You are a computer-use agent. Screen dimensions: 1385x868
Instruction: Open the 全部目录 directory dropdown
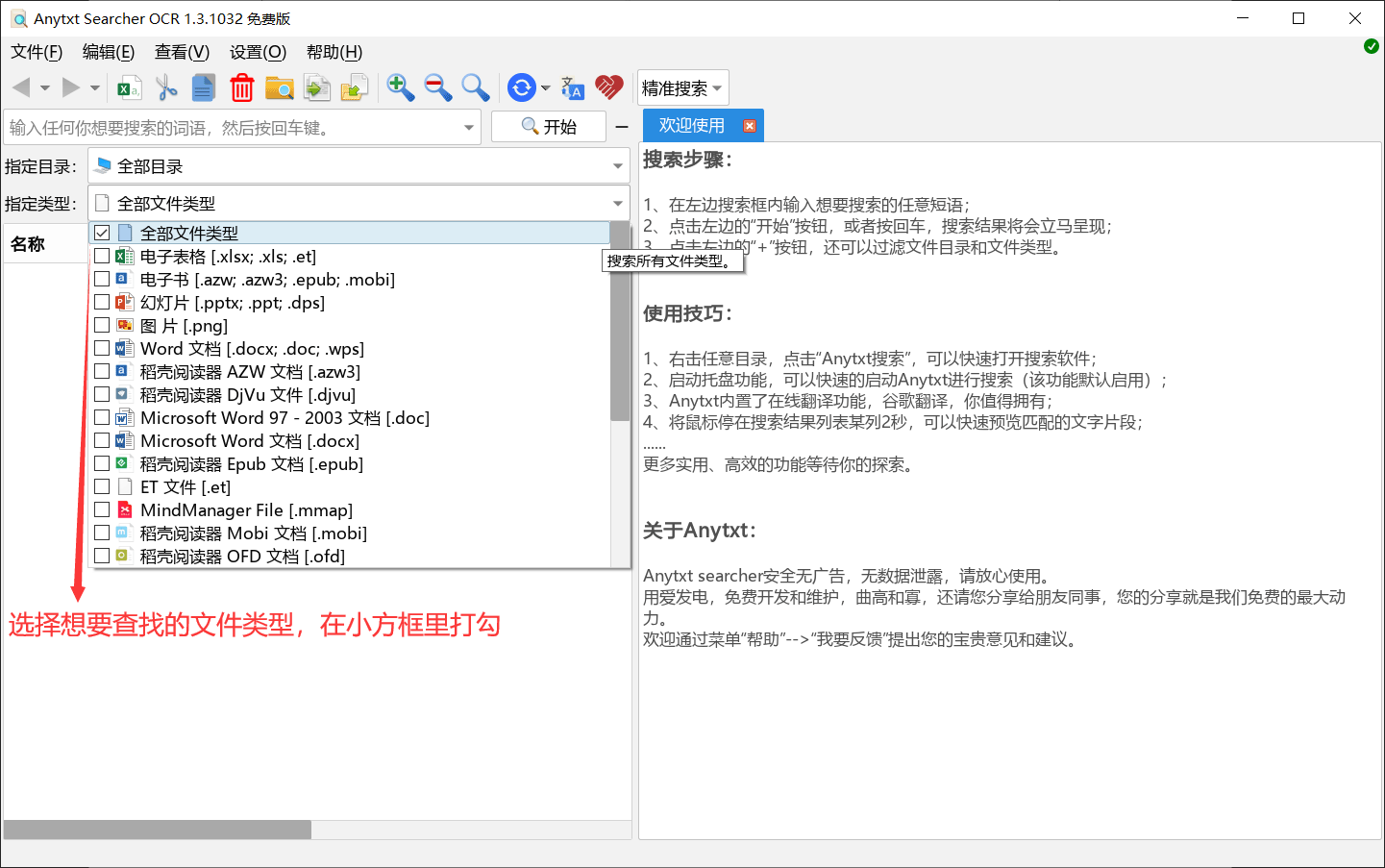pyautogui.click(x=359, y=166)
